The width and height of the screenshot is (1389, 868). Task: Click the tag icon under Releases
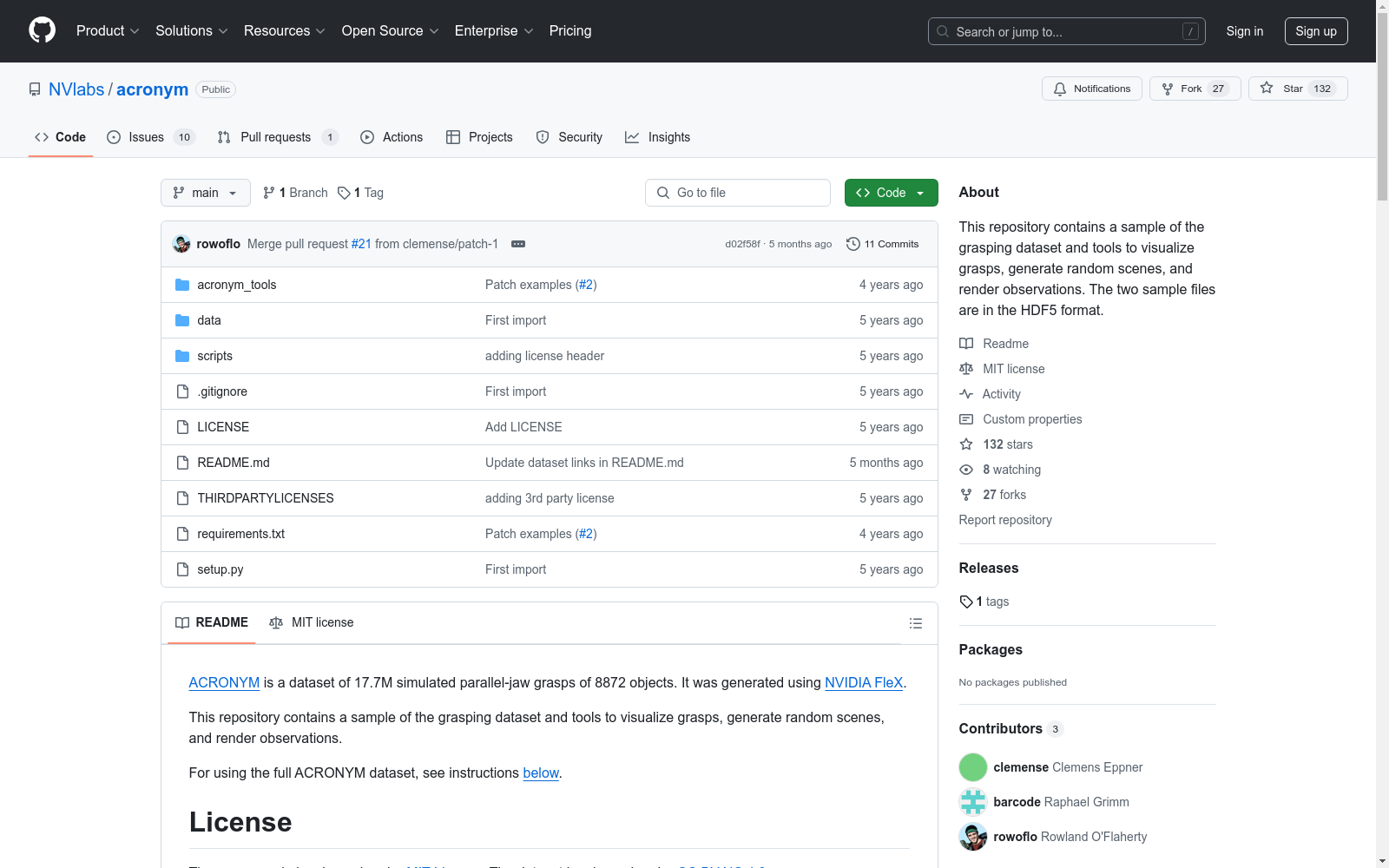point(966,602)
